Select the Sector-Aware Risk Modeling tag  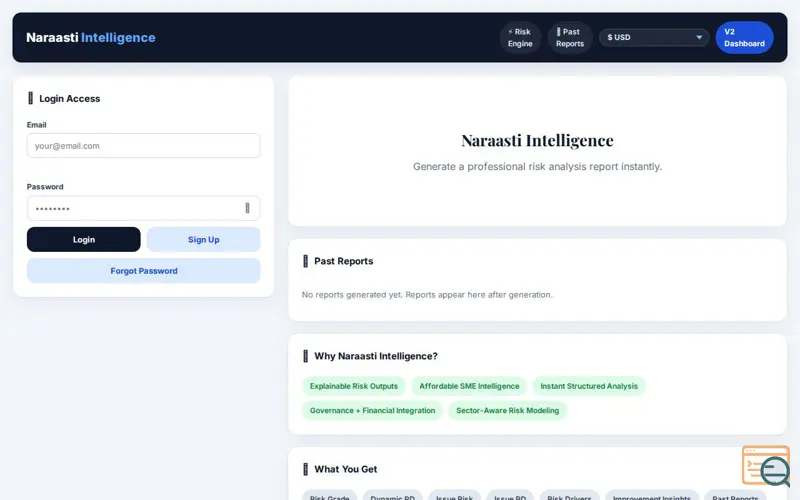(x=507, y=411)
